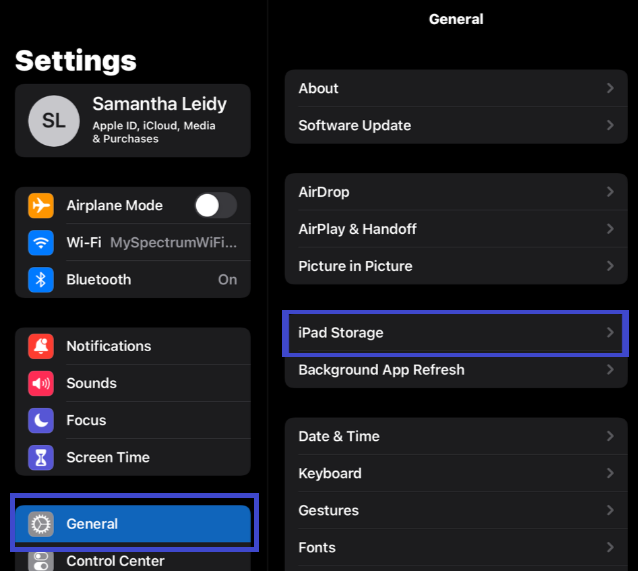The width and height of the screenshot is (638, 571).
Task: Tap the 'MySpectrumWiFi...' network name
Action: tap(173, 243)
